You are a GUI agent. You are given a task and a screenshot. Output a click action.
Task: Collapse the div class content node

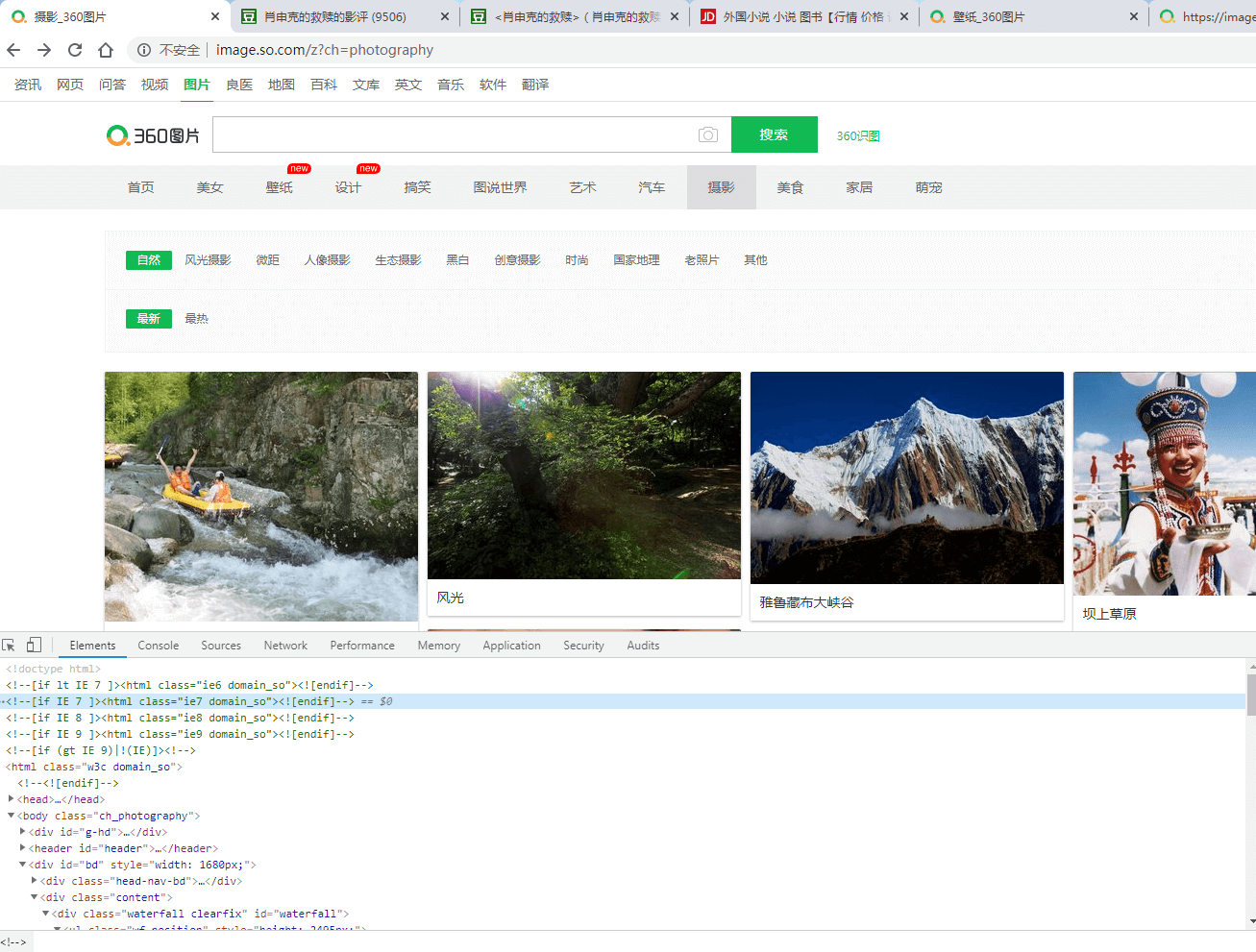(35, 897)
